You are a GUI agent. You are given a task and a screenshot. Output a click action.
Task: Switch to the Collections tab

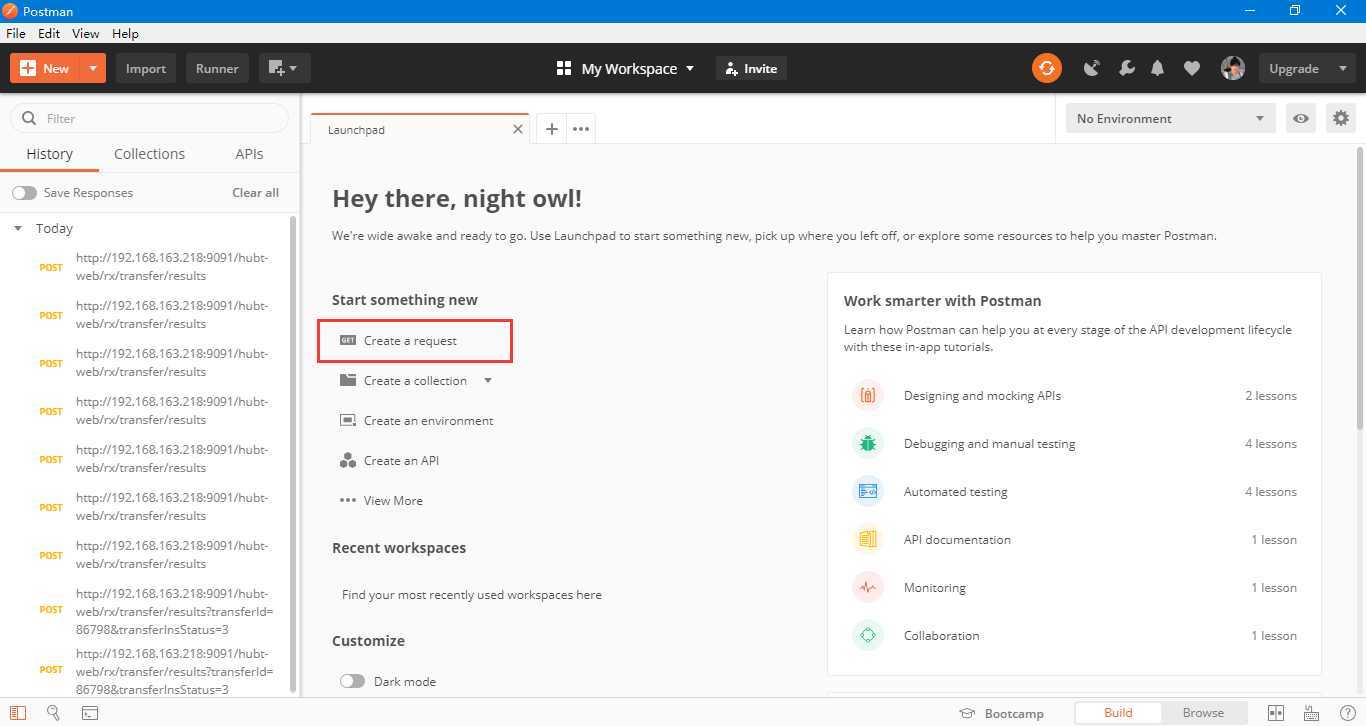click(x=149, y=154)
